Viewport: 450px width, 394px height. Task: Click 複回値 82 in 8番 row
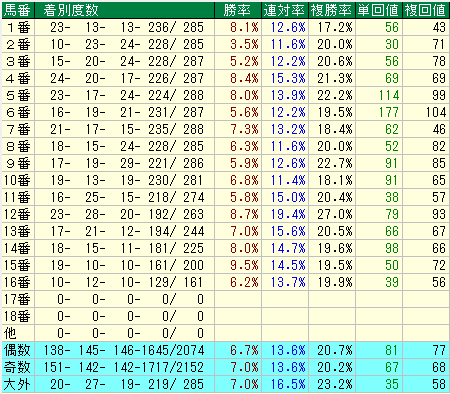click(x=439, y=146)
